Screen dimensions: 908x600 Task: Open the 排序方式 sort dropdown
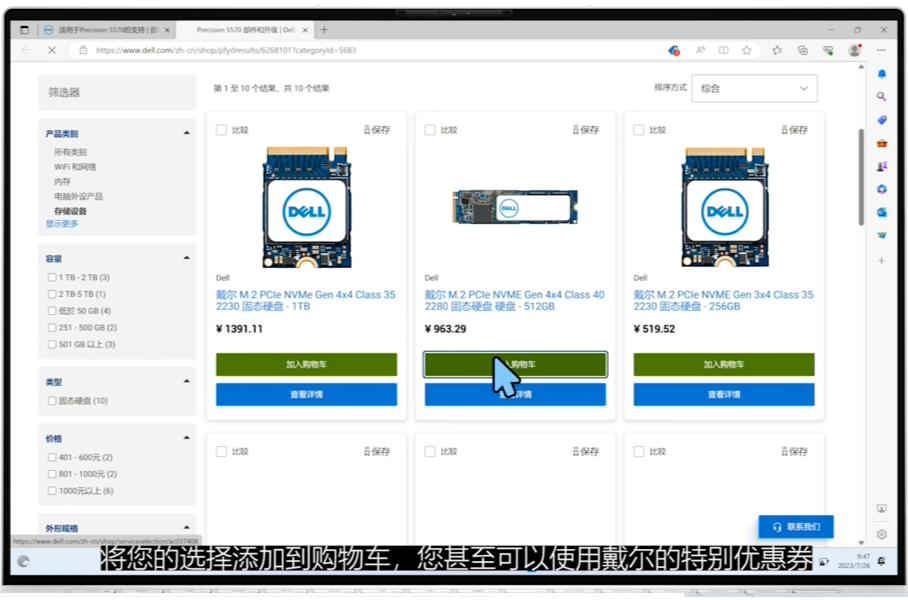754,88
